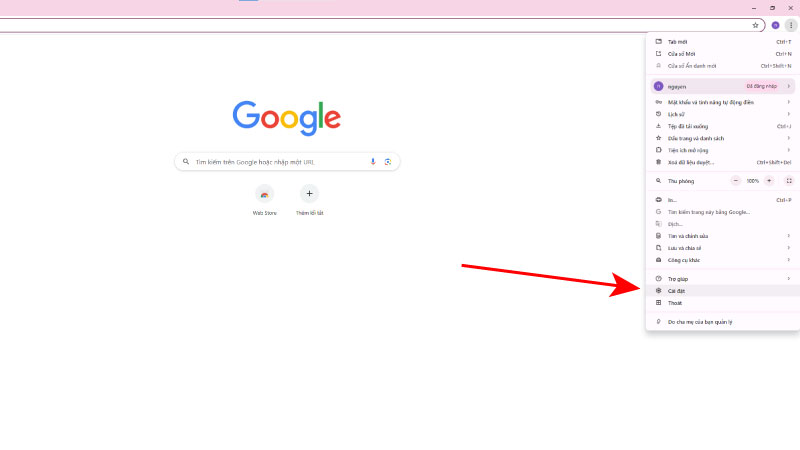This screenshot has height=450, width=800.
Task: Click the profile avatar in toolbar
Action: (x=775, y=25)
